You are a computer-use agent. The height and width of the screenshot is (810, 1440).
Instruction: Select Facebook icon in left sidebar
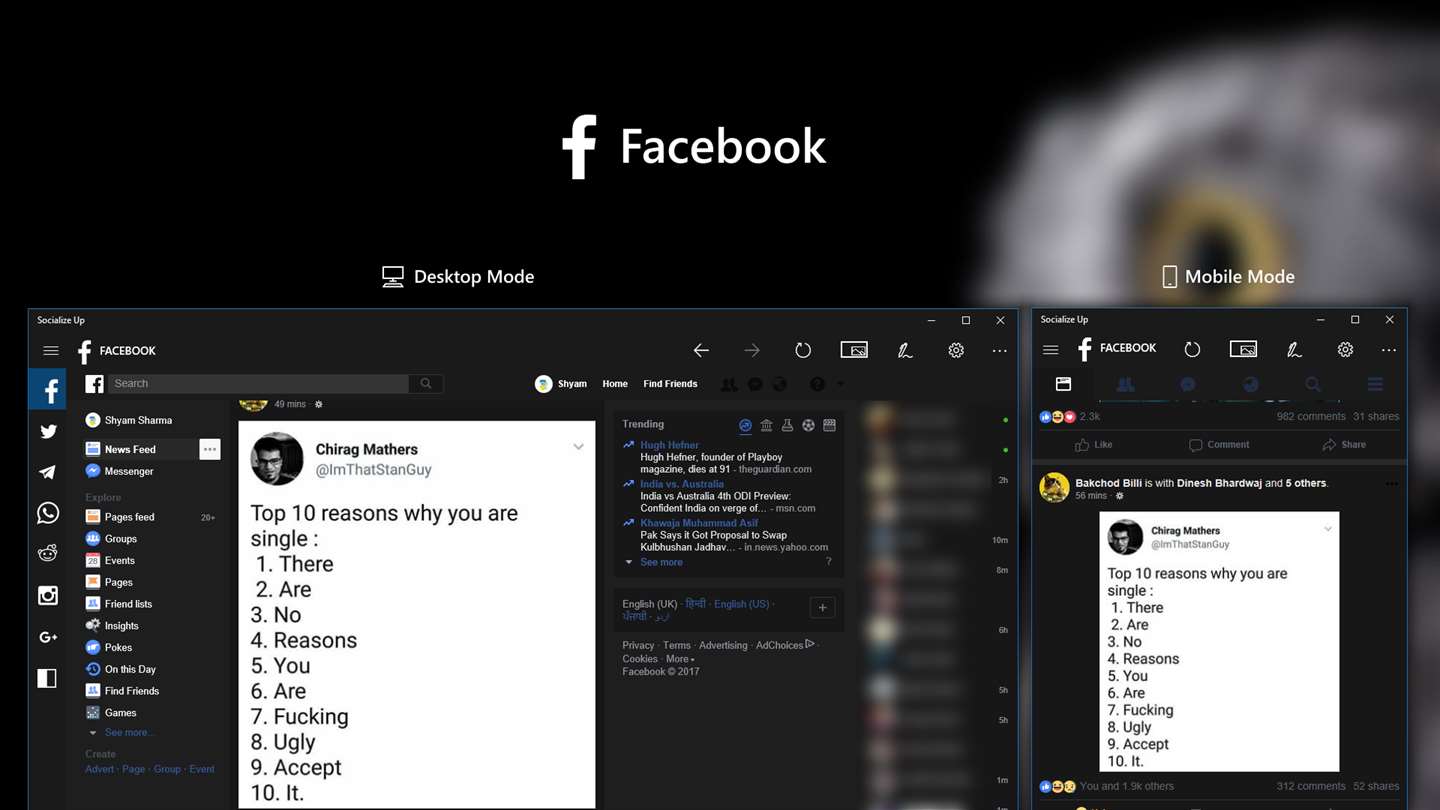coord(48,390)
